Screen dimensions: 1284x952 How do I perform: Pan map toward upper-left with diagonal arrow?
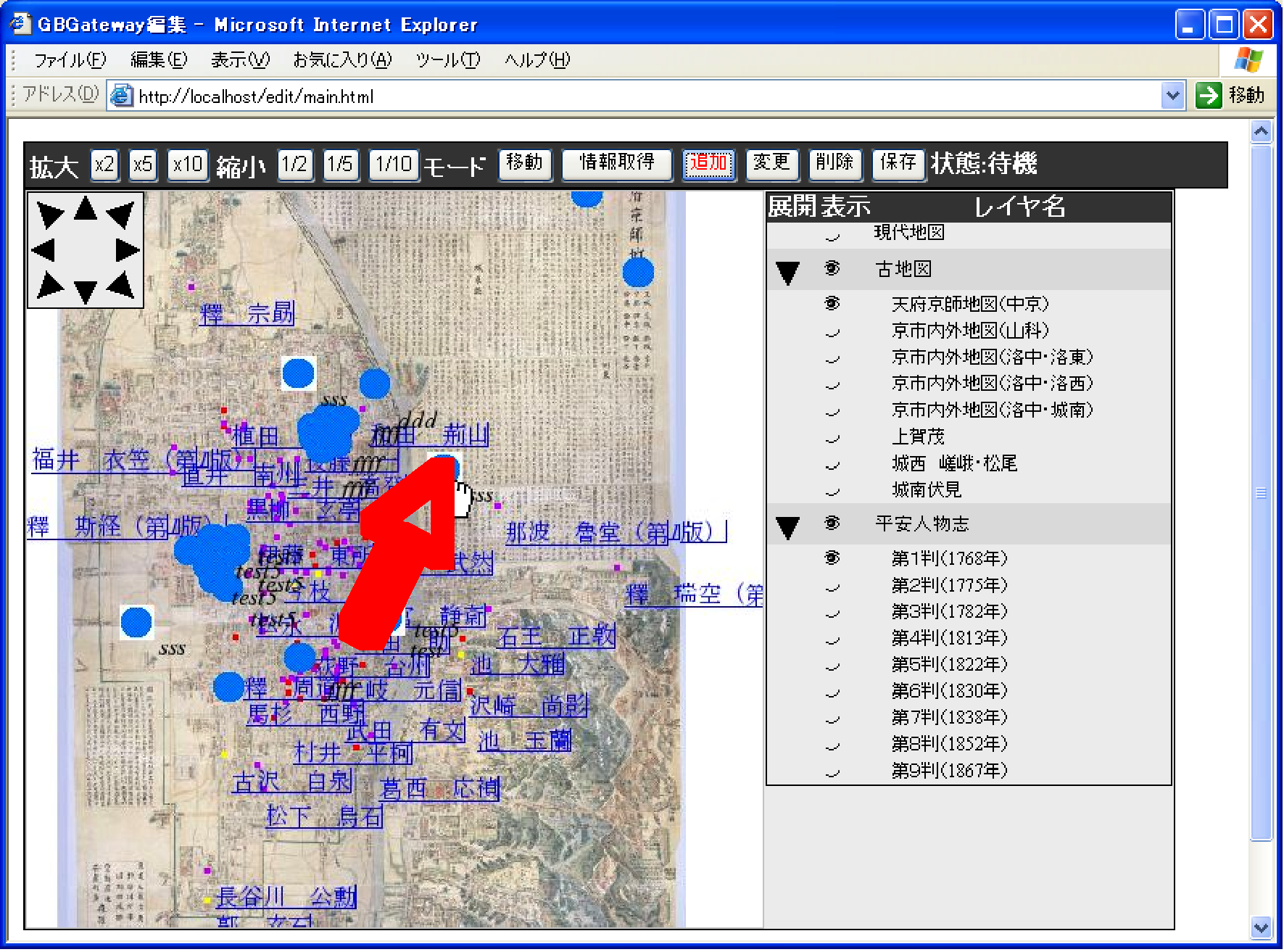coord(49,215)
